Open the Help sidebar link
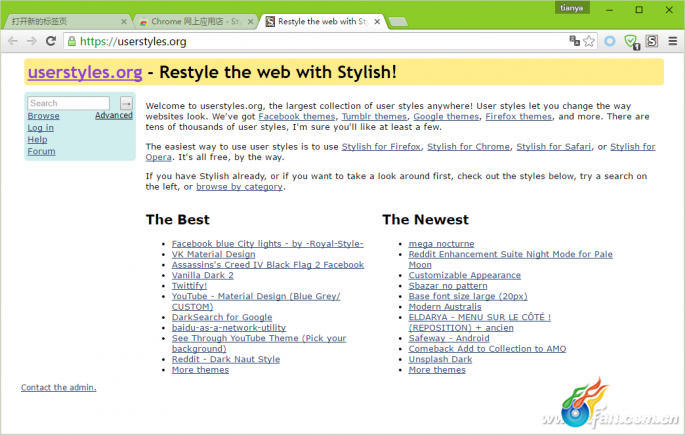Screen dimensions: 685x435 tap(38, 139)
